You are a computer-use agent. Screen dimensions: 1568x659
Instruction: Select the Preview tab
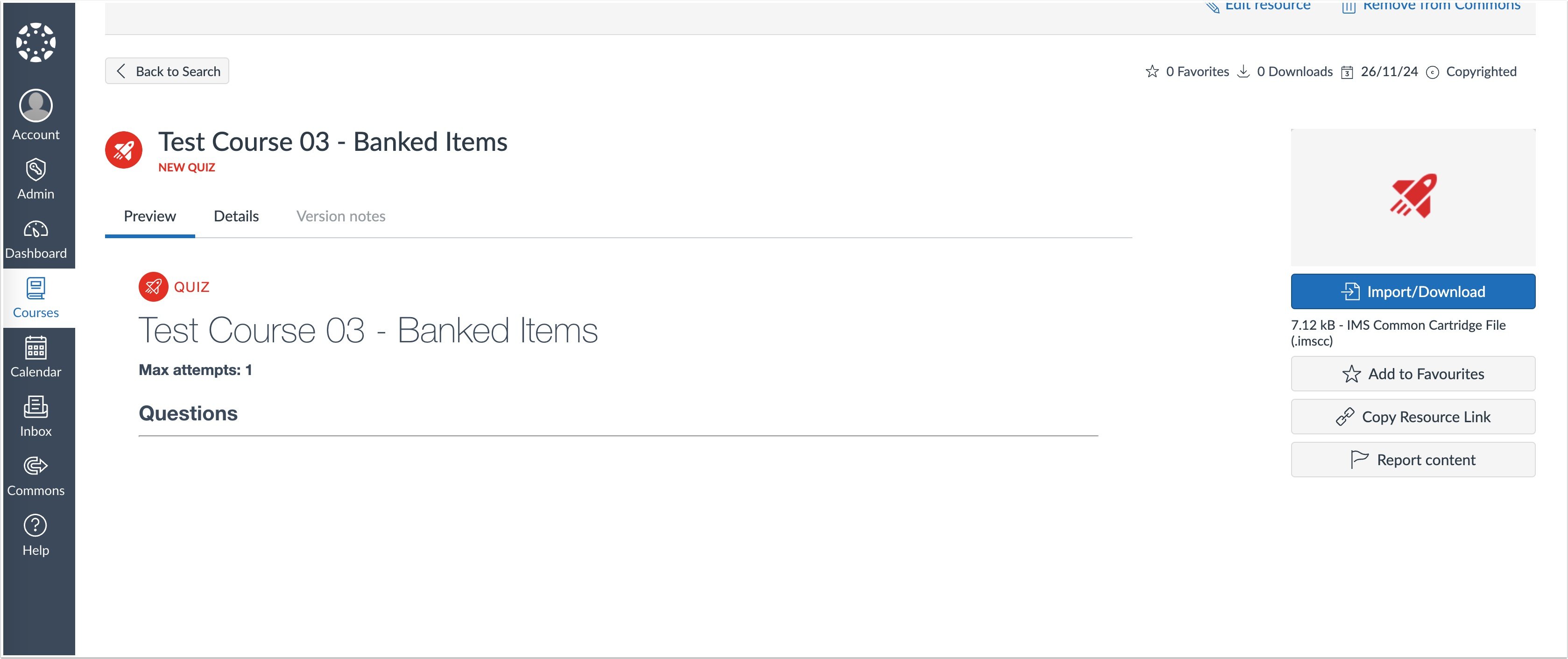click(150, 216)
